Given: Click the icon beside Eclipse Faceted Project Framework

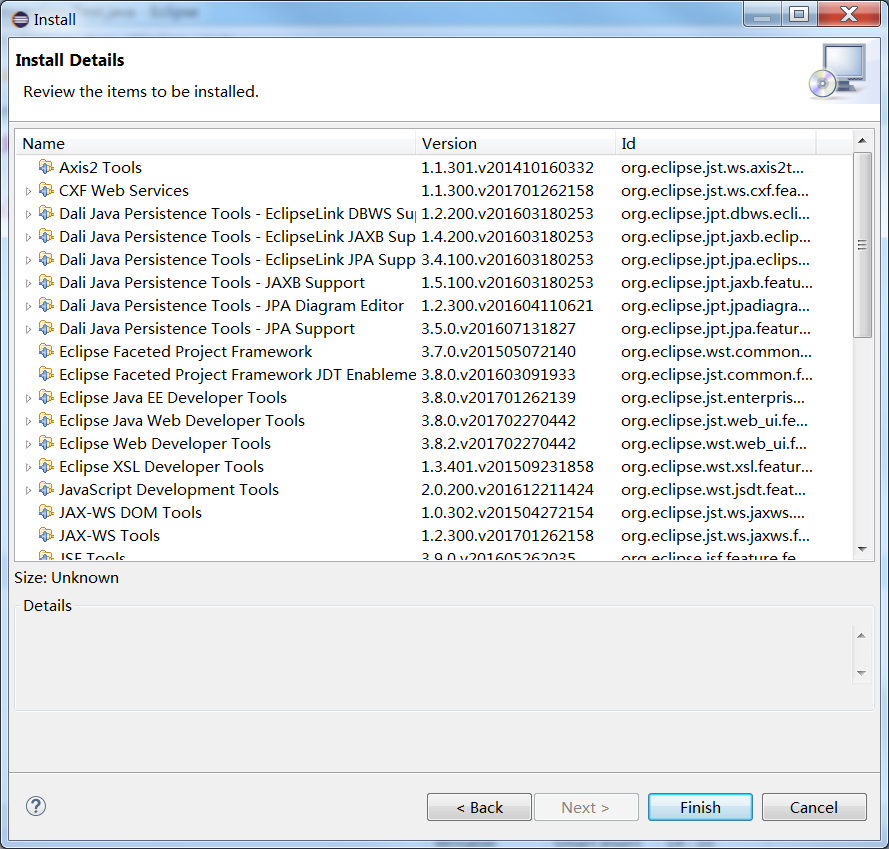Looking at the screenshot, I should point(46,352).
